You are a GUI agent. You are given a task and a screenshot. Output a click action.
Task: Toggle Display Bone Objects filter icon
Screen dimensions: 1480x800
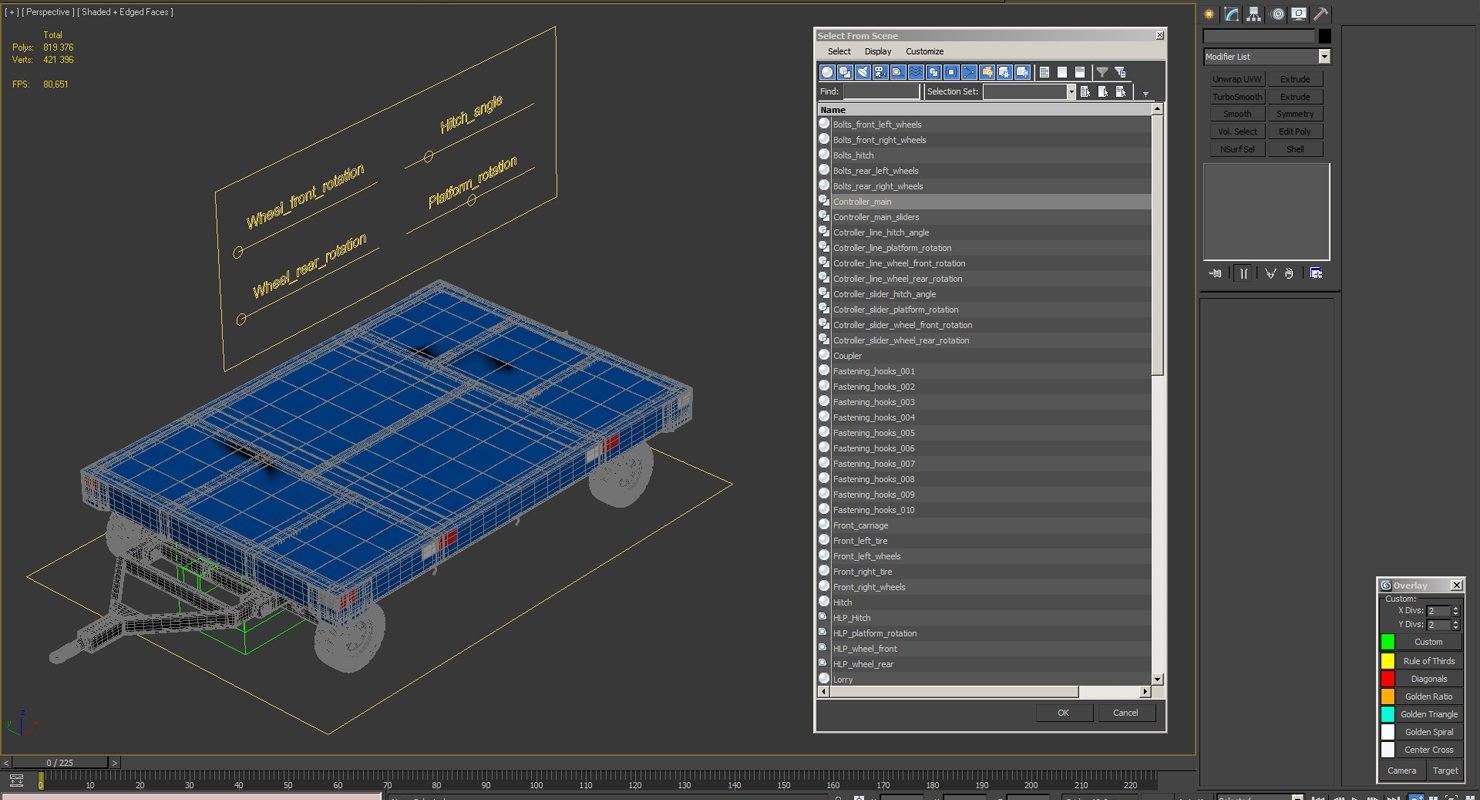coord(969,72)
